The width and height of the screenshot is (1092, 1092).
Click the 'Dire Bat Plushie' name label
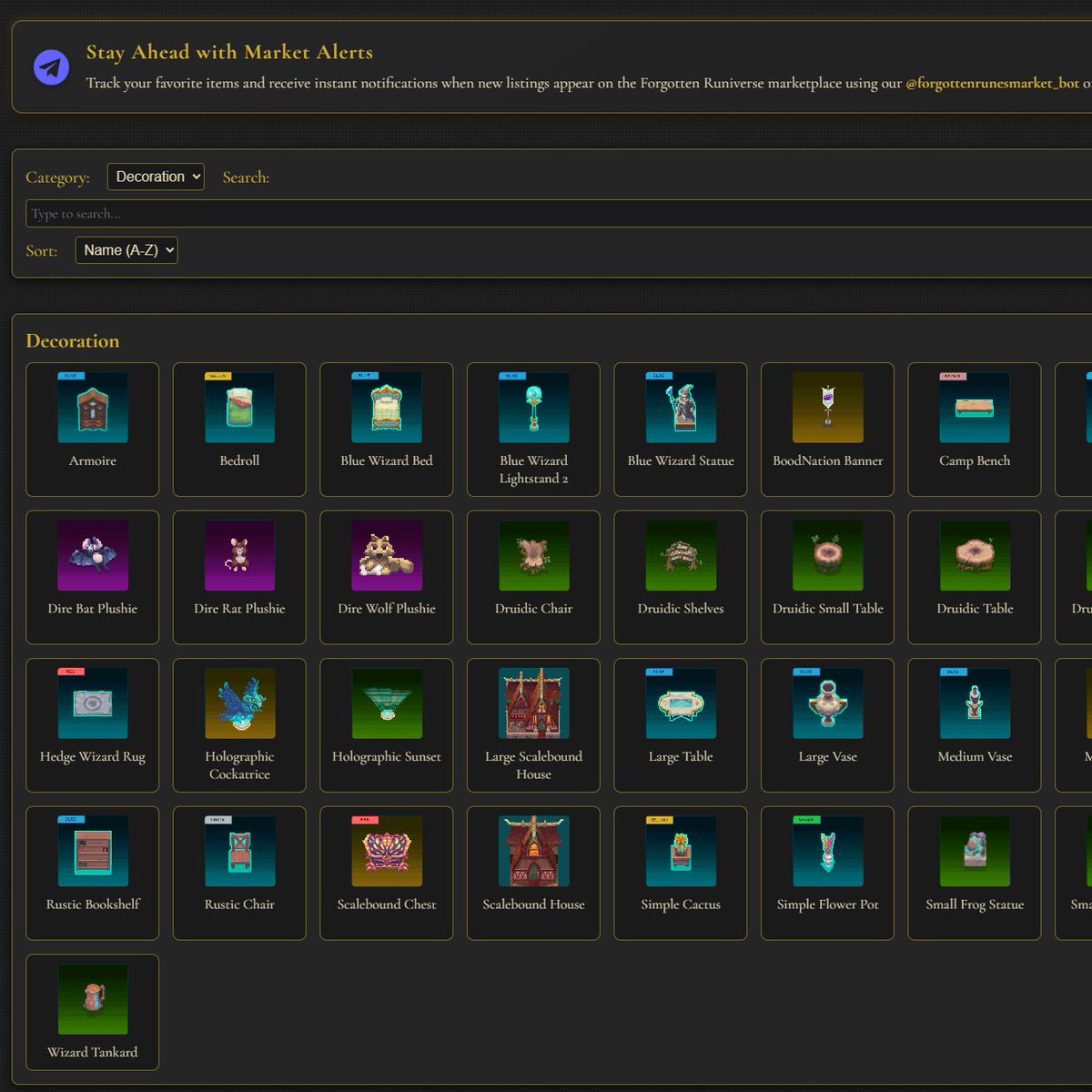click(93, 608)
